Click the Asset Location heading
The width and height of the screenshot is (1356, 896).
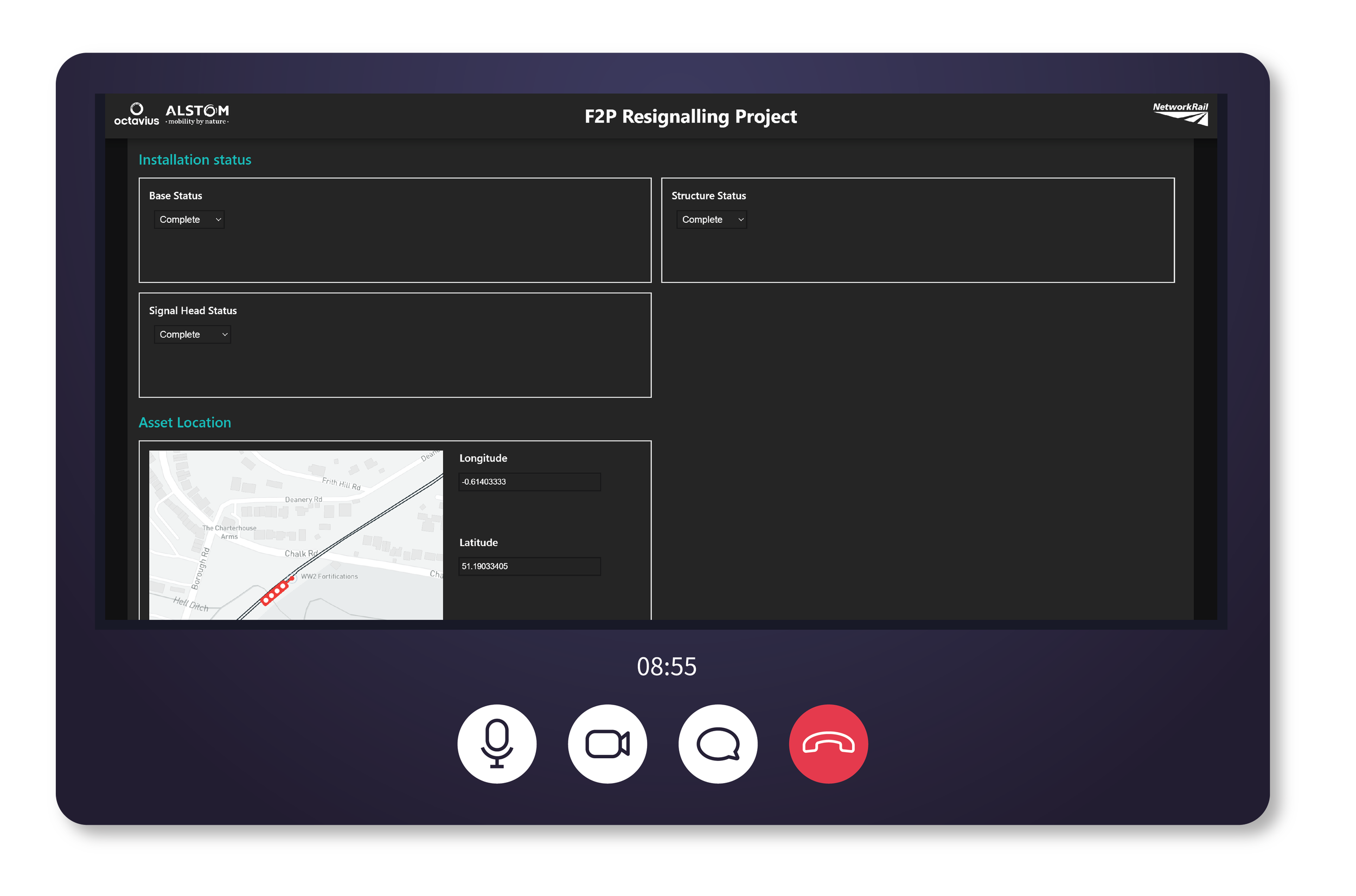(x=184, y=423)
